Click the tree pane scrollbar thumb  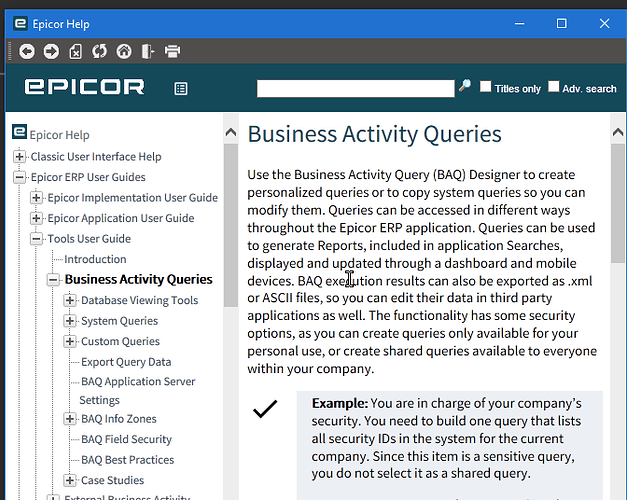point(231,225)
